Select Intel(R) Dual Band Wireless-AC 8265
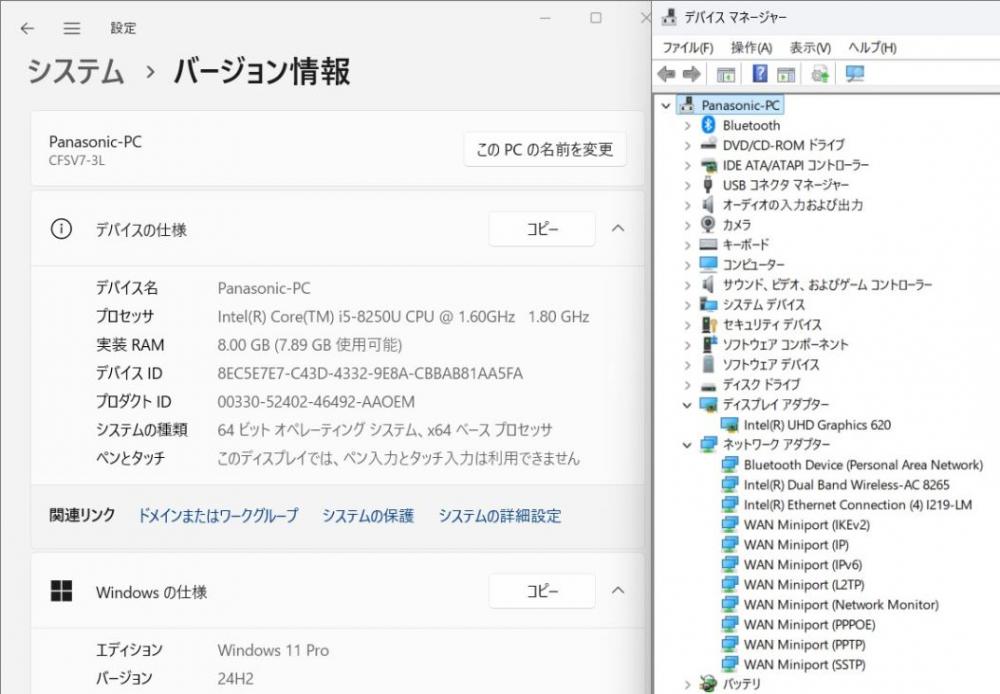The width and height of the screenshot is (1000, 694). [x=846, y=485]
